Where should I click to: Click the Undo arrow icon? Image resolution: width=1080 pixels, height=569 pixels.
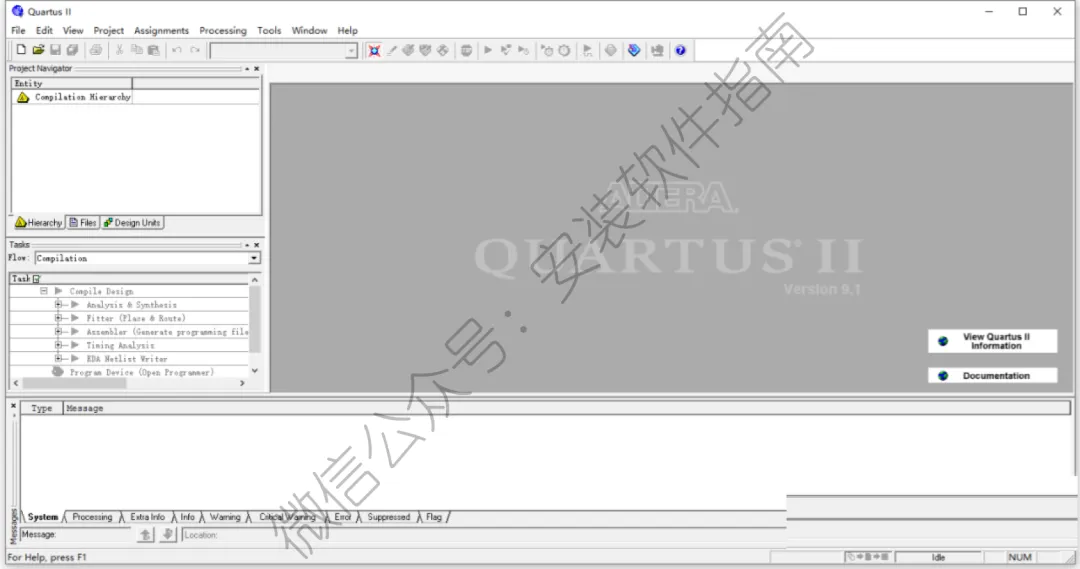(177, 50)
